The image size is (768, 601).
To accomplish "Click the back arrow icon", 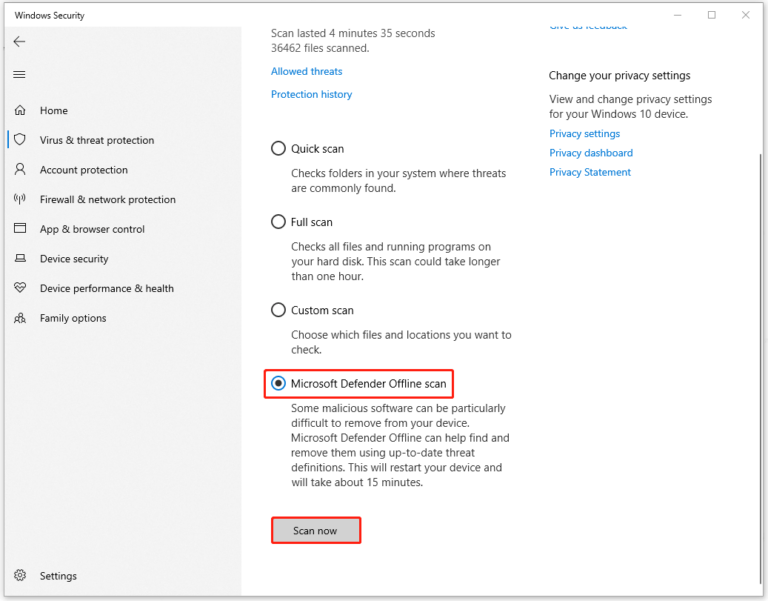I will click(19, 42).
